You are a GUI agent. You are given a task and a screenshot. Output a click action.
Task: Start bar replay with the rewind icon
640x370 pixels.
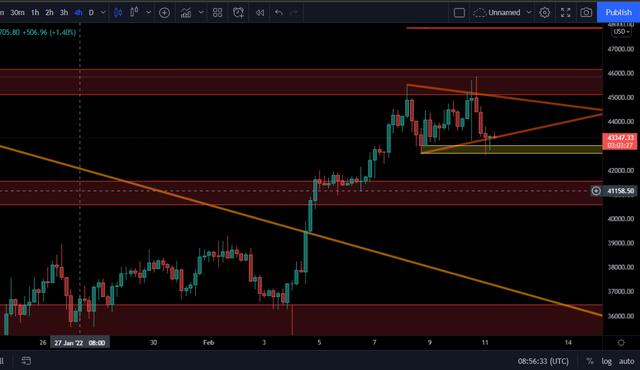[260, 13]
